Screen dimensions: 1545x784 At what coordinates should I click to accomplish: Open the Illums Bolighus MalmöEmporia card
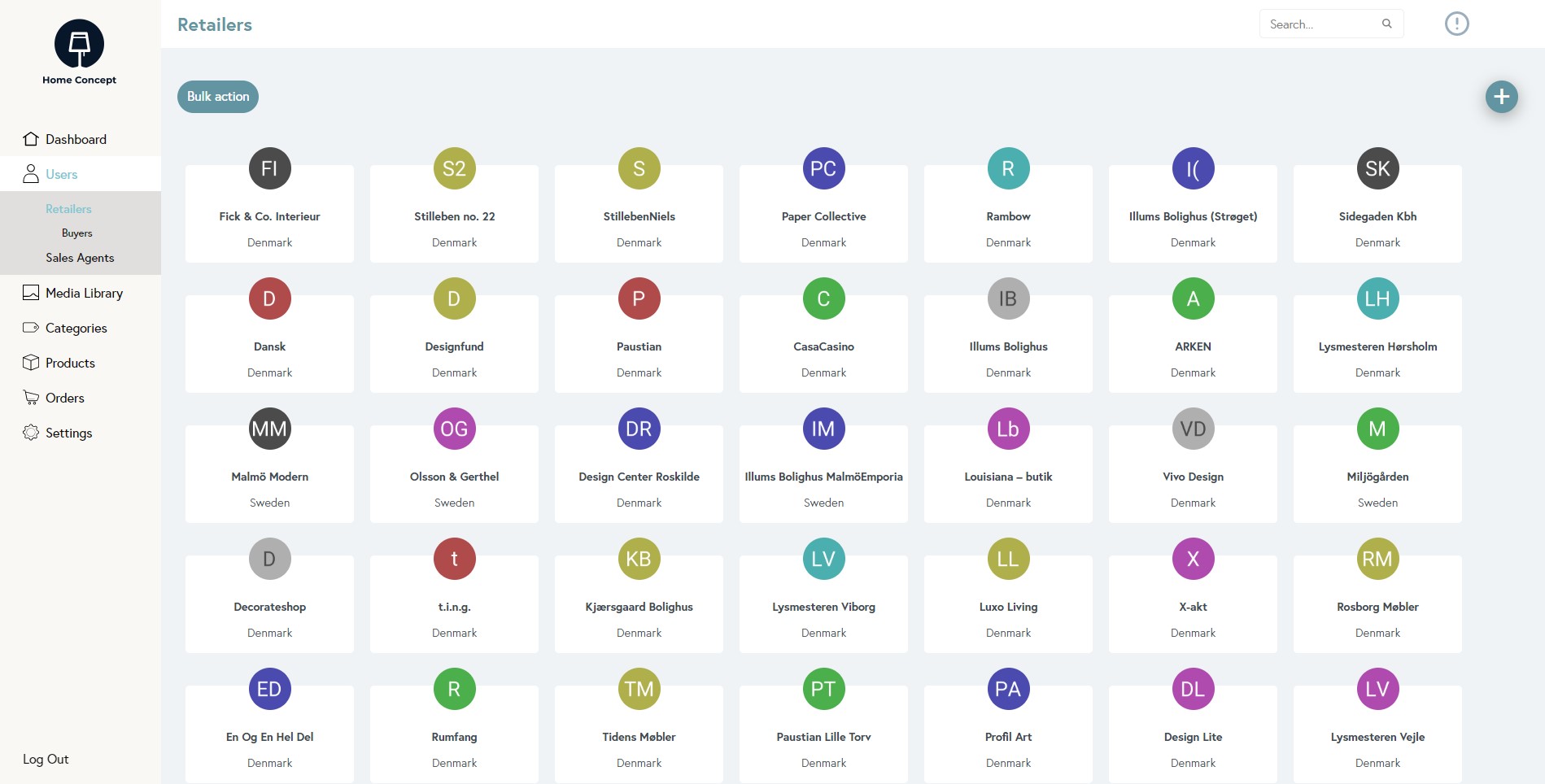click(823, 474)
